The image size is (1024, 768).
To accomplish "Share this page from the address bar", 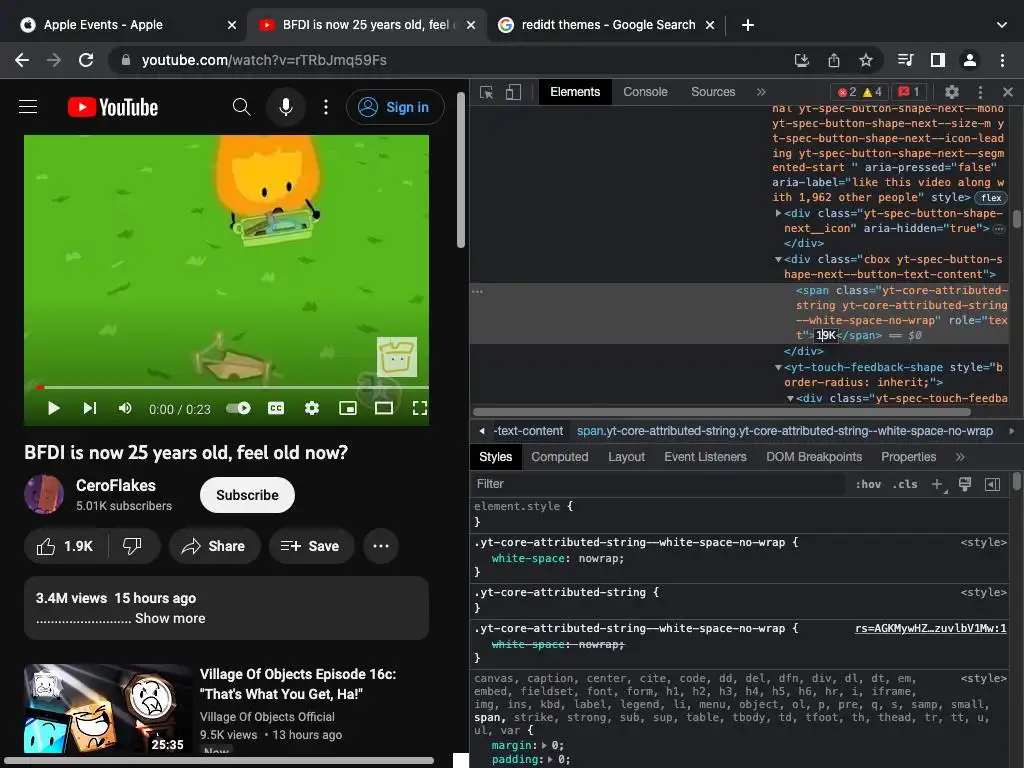I will click(x=834, y=60).
